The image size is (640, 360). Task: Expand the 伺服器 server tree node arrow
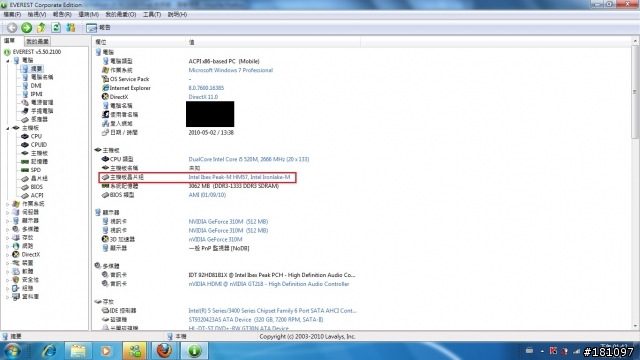tap(7, 212)
